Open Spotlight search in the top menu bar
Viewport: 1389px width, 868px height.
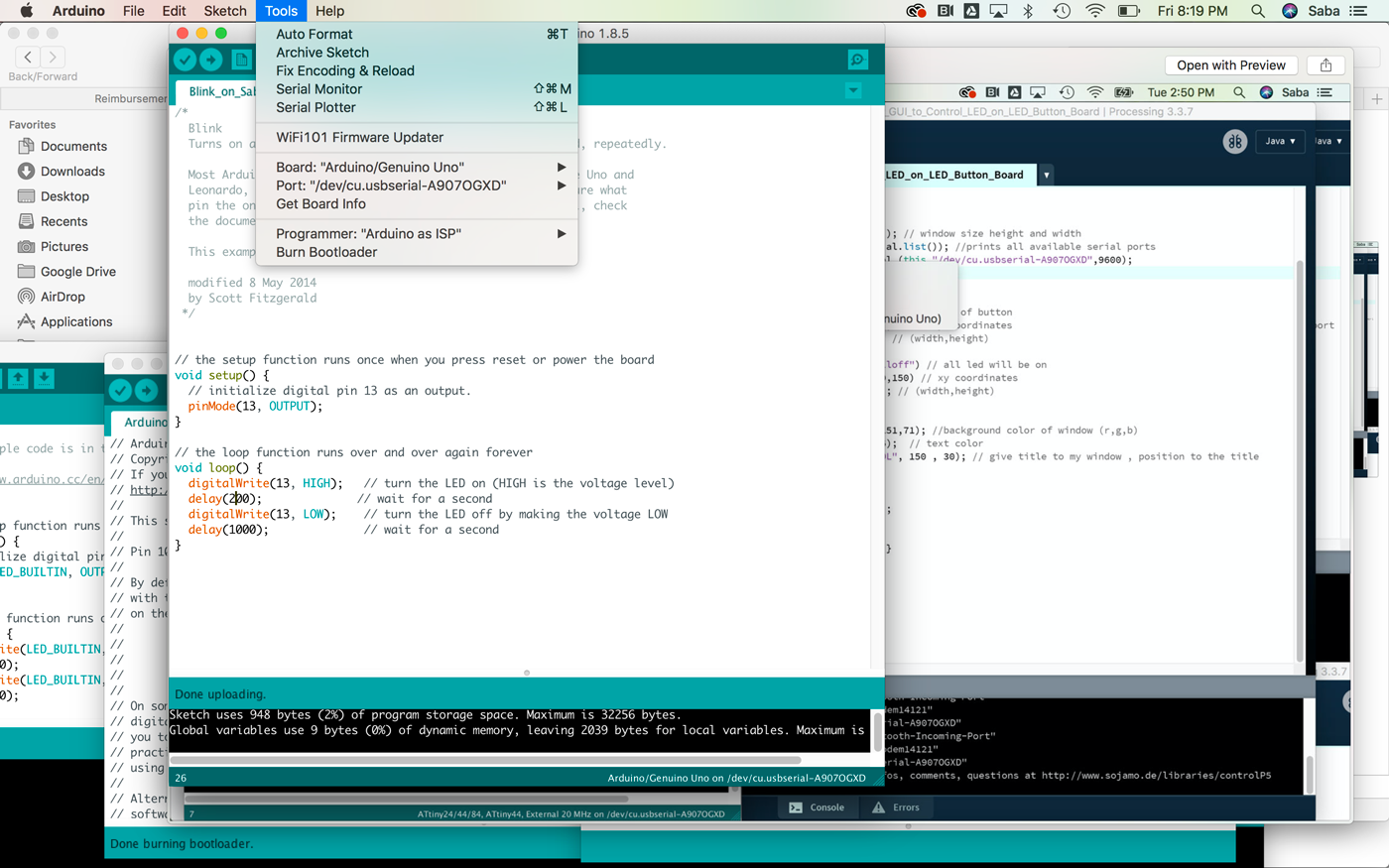(1258, 11)
